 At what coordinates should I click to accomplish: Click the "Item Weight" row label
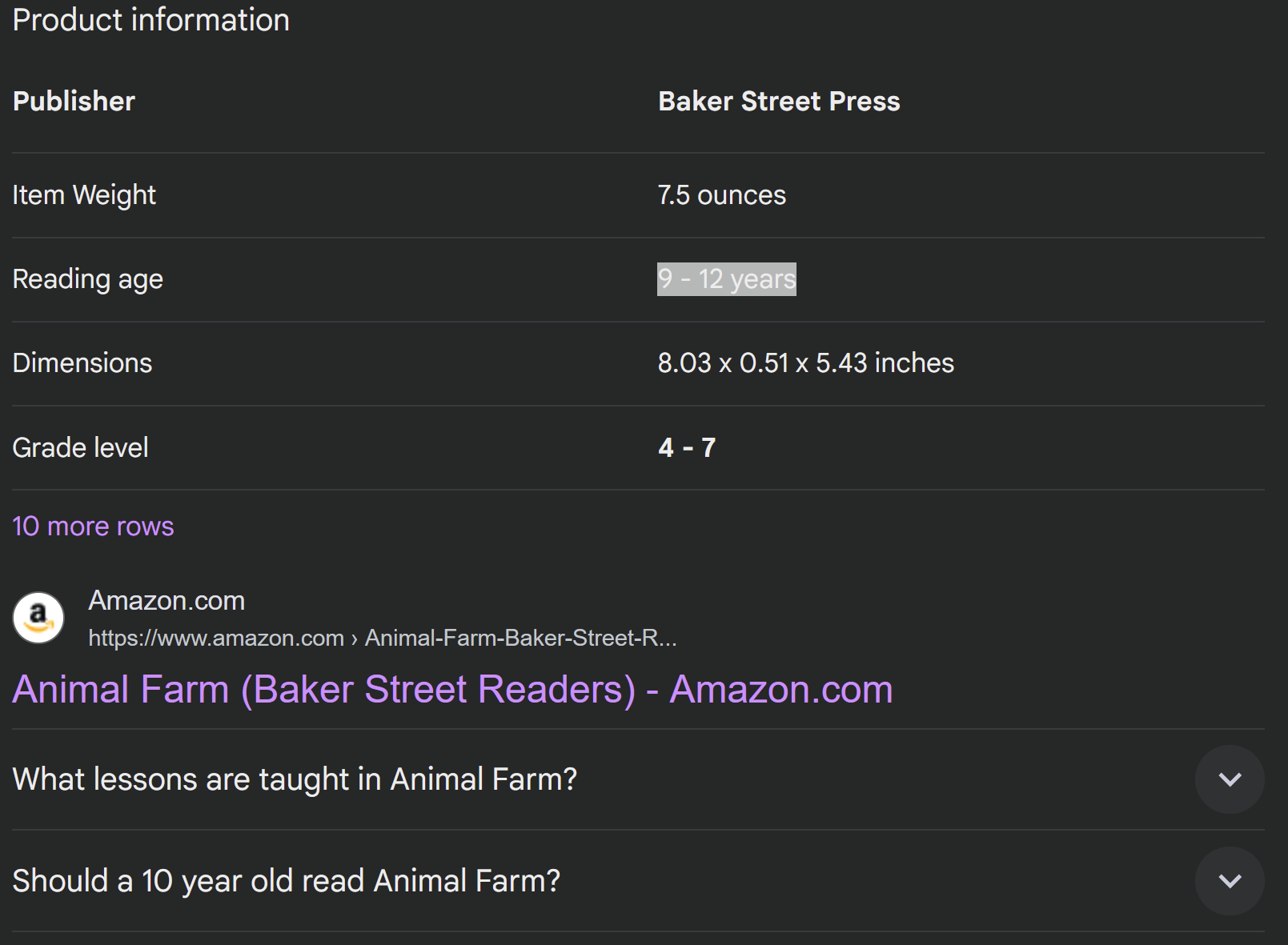pos(84,195)
